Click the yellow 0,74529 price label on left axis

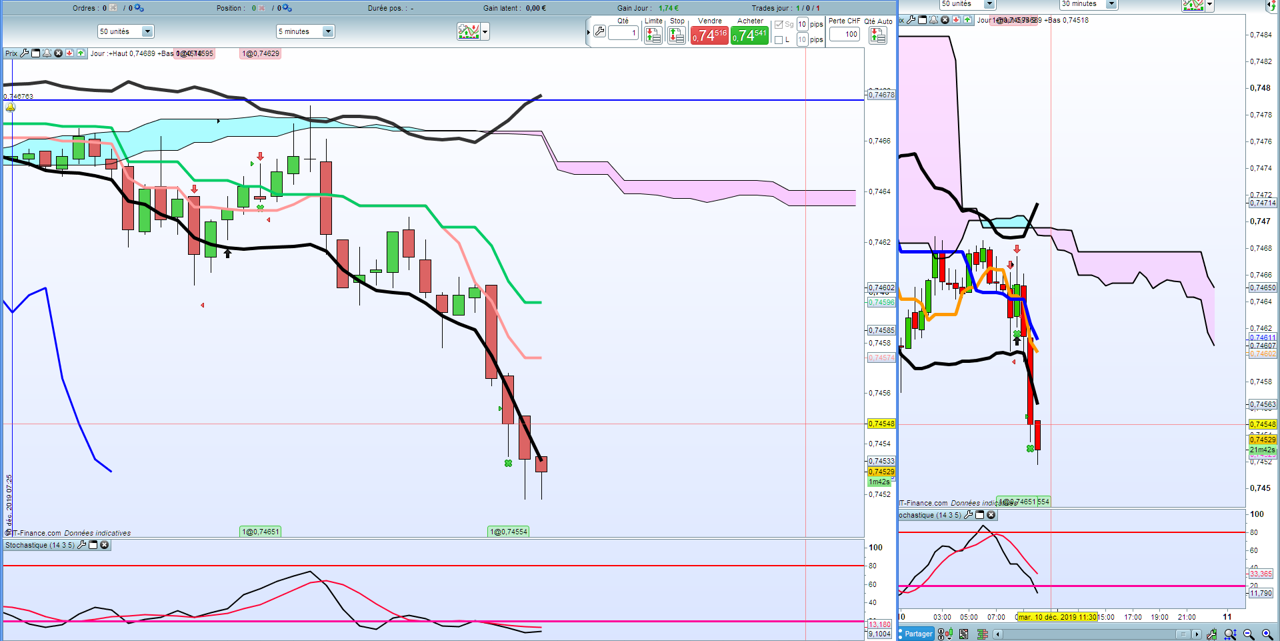coord(881,472)
